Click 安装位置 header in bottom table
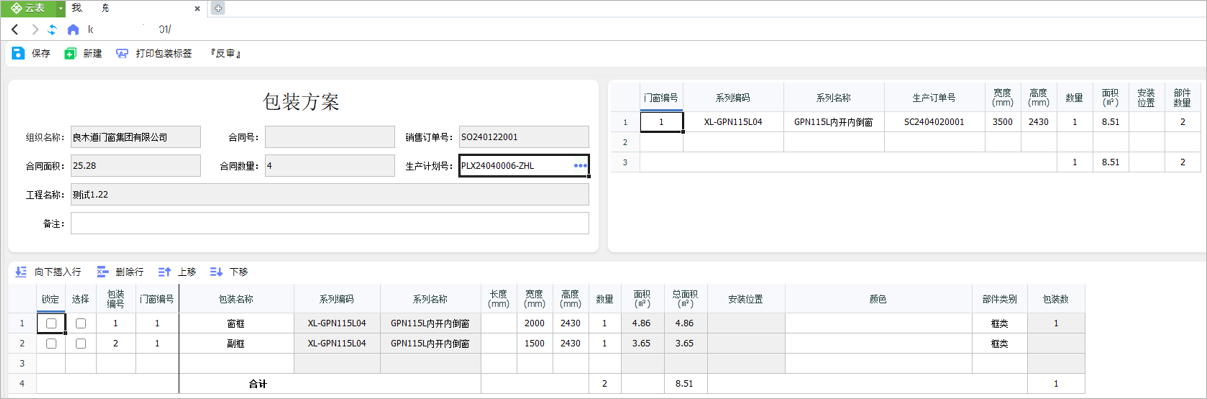This screenshot has height=399, width=1207. click(746, 298)
